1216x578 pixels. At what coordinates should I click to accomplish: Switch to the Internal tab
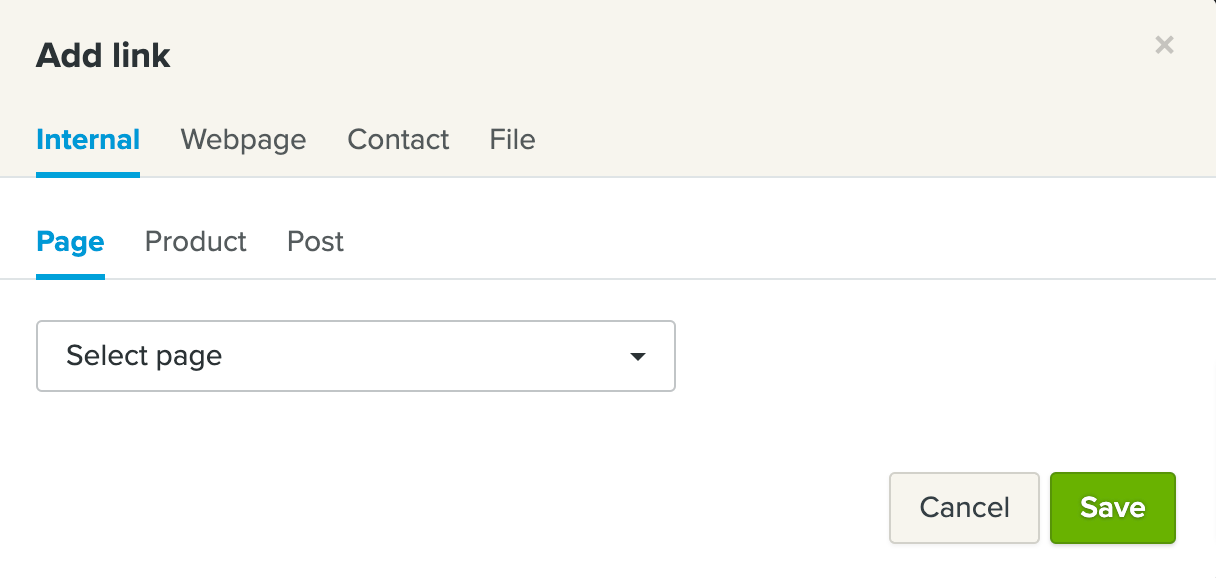click(88, 140)
